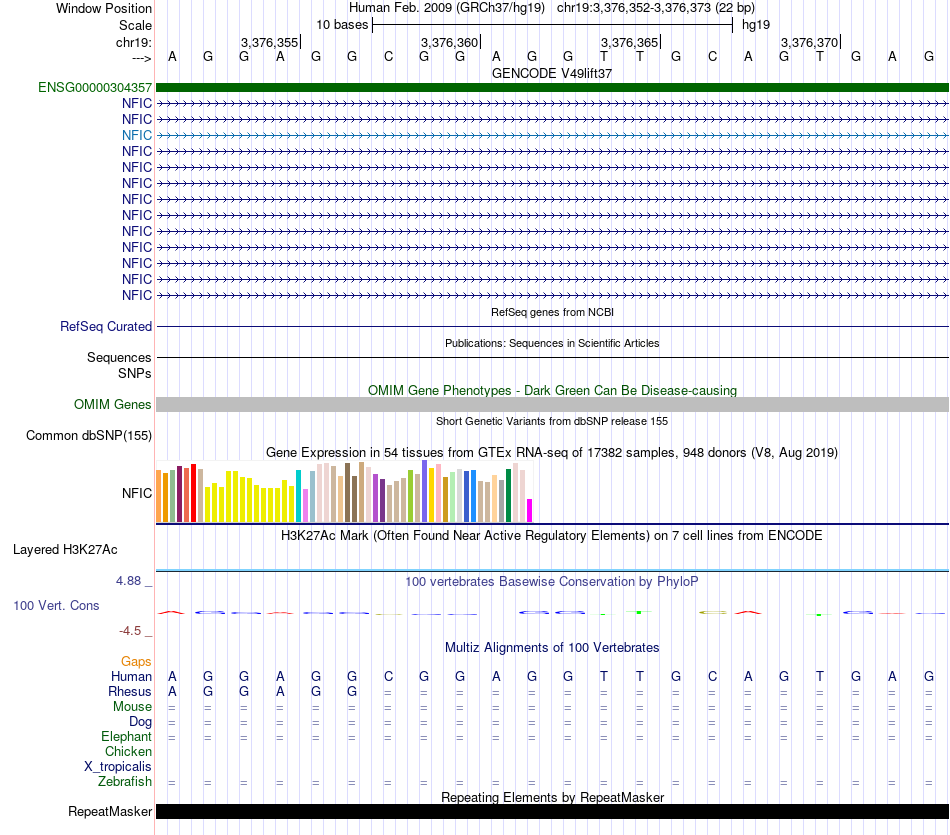Select the Zebrafish species label
The width and height of the screenshot is (950, 835).
126,781
